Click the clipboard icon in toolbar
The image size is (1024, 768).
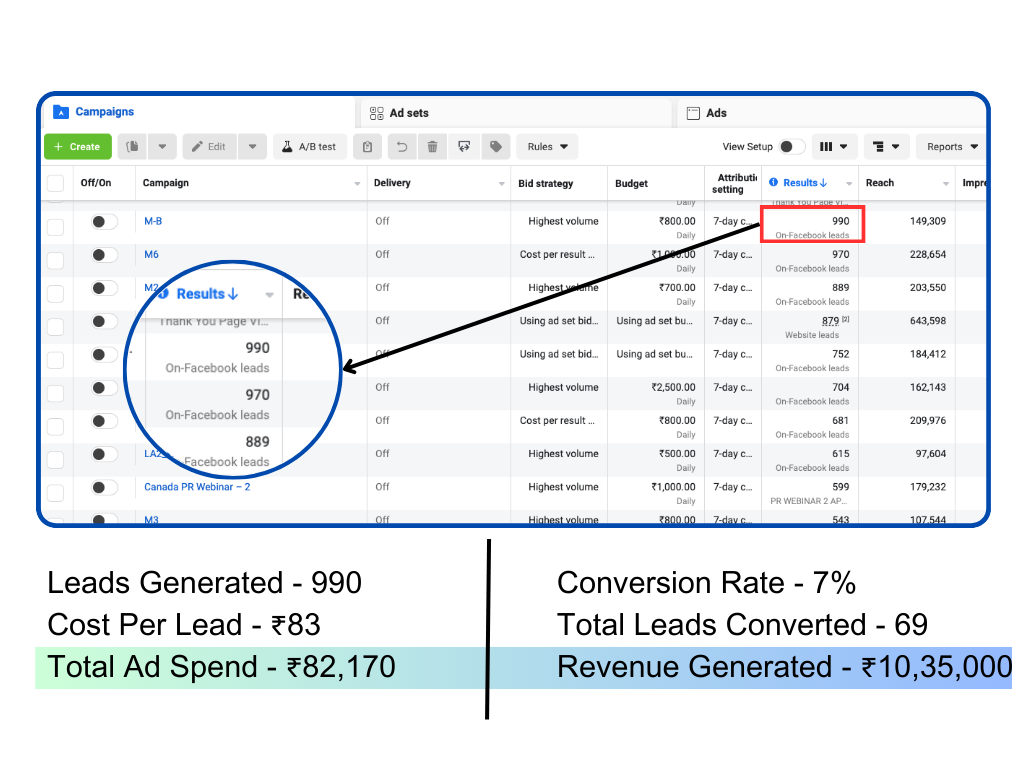(367, 147)
